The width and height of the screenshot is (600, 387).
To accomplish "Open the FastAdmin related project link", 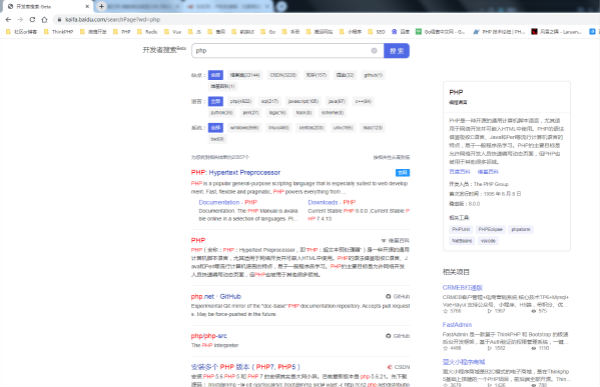I will click(457, 325).
